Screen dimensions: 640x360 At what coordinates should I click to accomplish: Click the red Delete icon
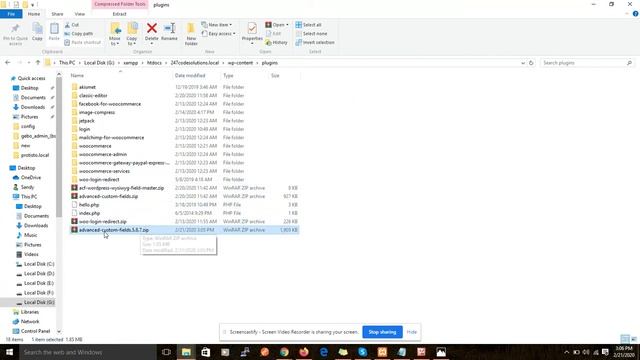click(x=151, y=28)
